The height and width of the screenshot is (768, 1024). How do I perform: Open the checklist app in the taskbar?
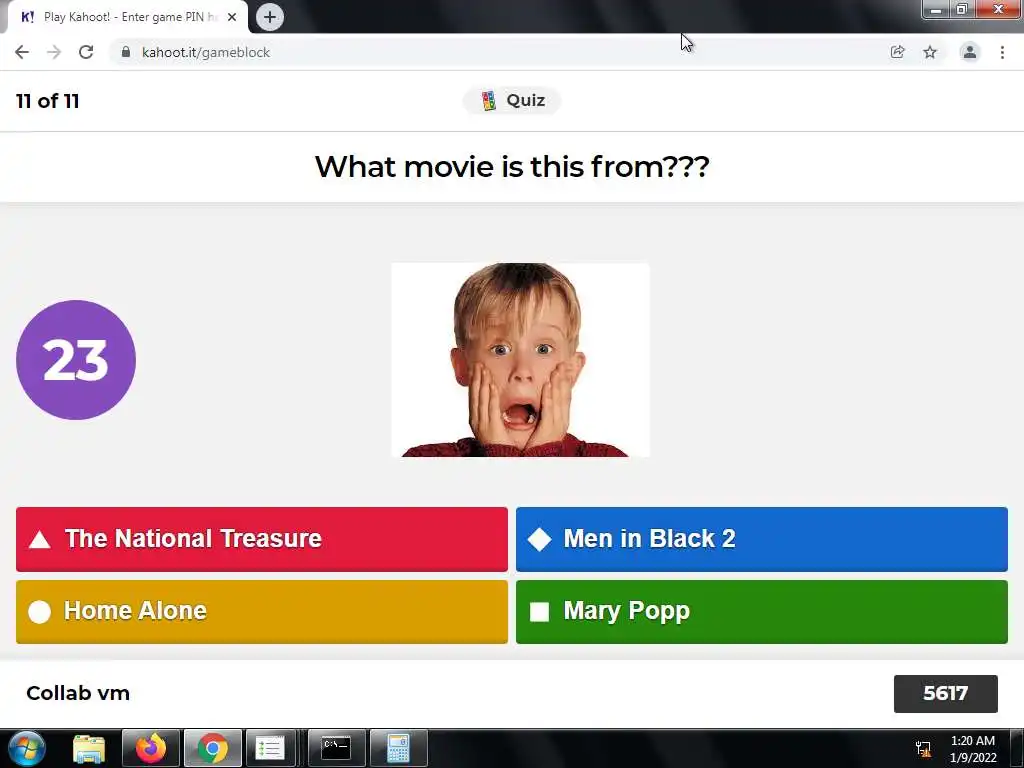pyautogui.click(x=270, y=748)
